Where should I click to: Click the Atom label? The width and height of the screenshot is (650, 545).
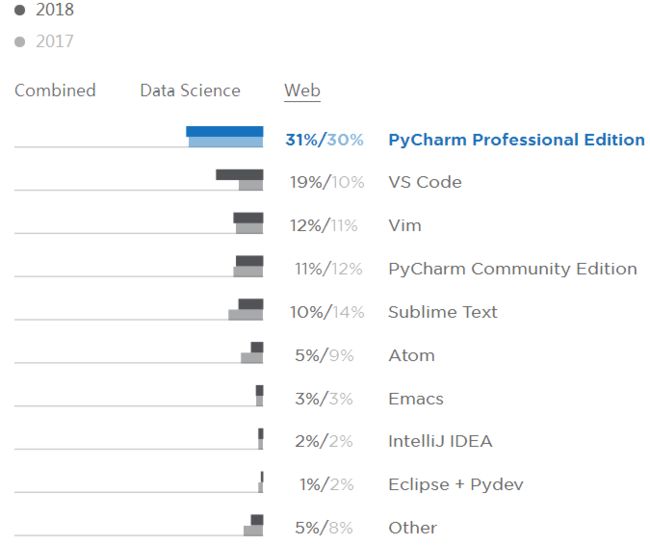pos(412,356)
